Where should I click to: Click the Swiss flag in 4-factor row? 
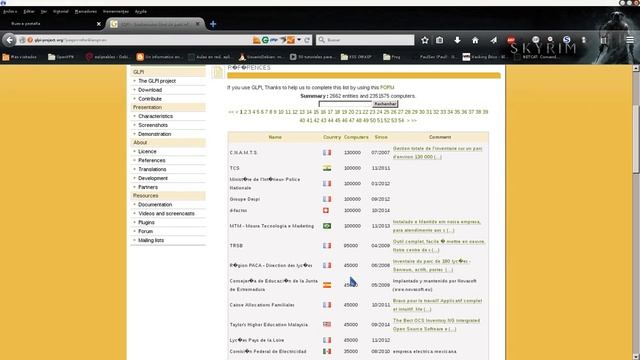326,211
